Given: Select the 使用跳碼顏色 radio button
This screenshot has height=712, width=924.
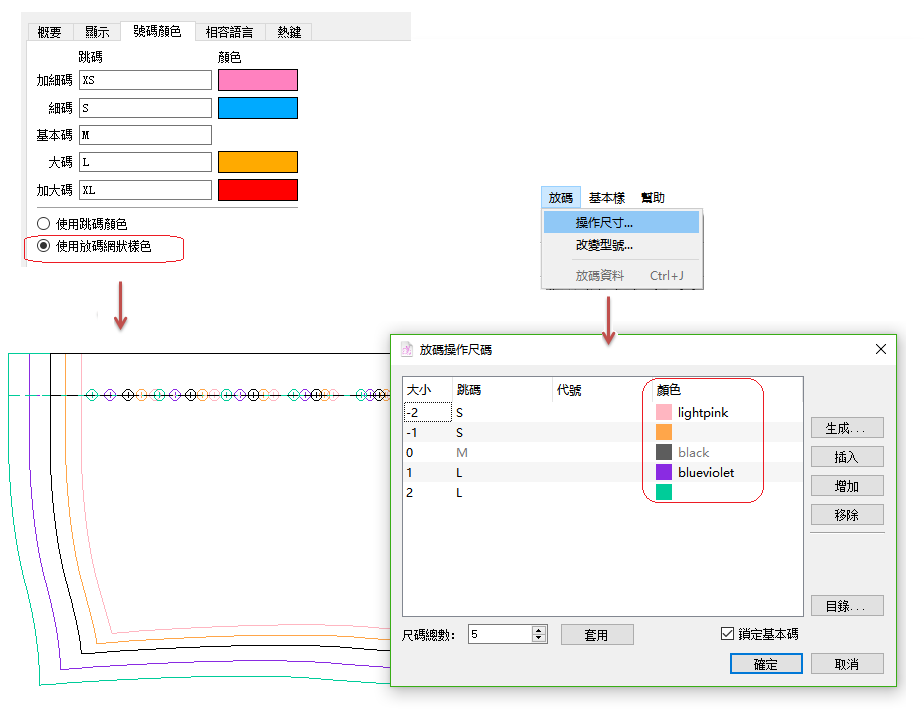Looking at the screenshot, I should click(44, 224).
